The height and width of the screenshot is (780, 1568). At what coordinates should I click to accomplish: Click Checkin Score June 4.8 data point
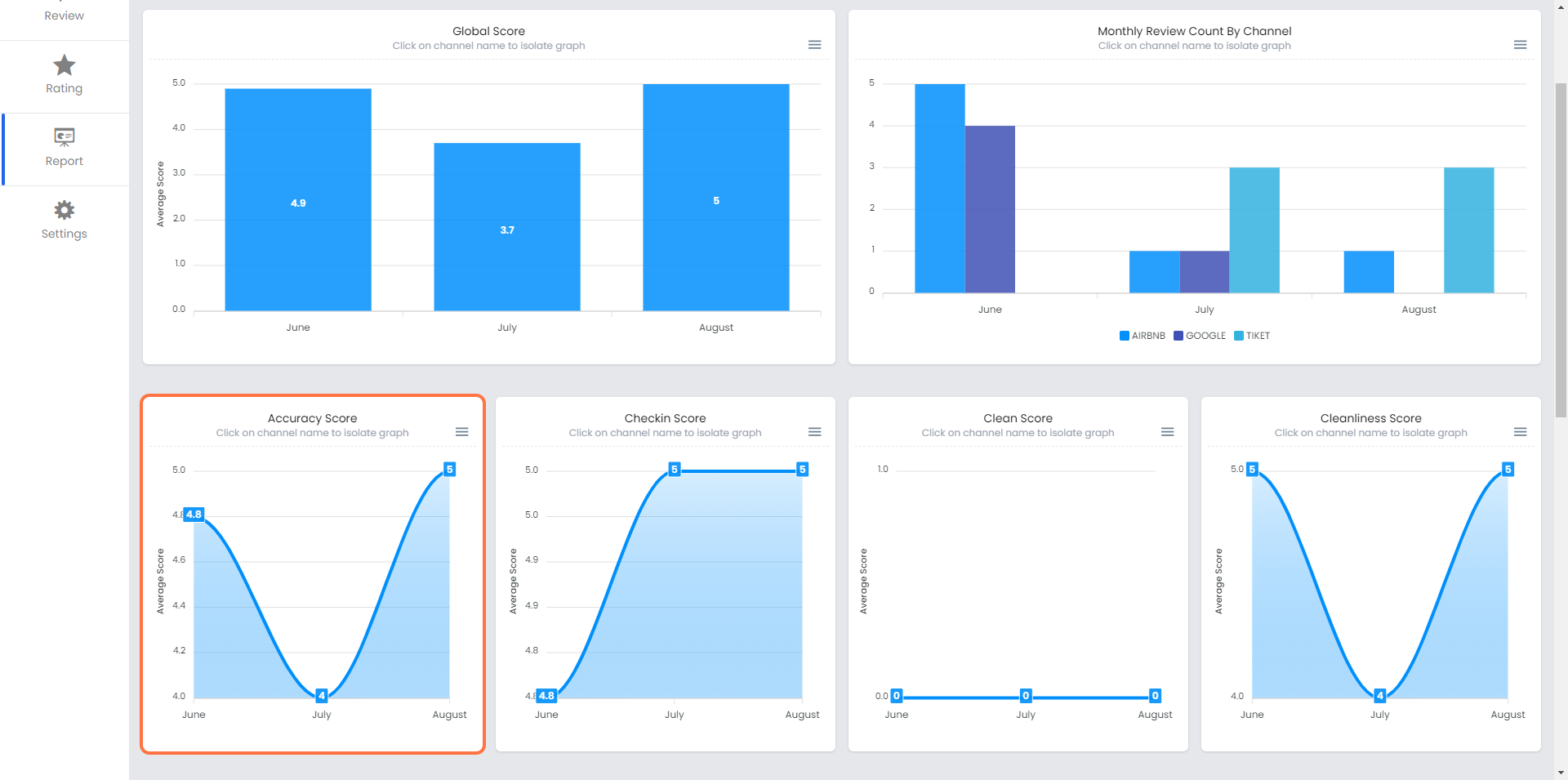pos(546,696)
